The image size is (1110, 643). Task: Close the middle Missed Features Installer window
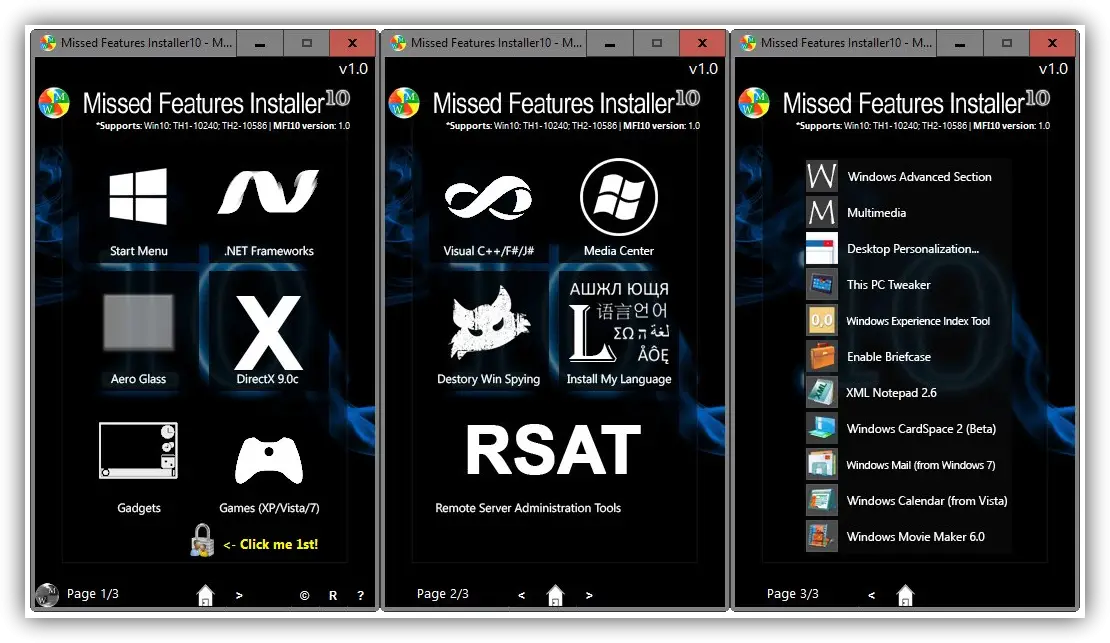tap(702, 43)
